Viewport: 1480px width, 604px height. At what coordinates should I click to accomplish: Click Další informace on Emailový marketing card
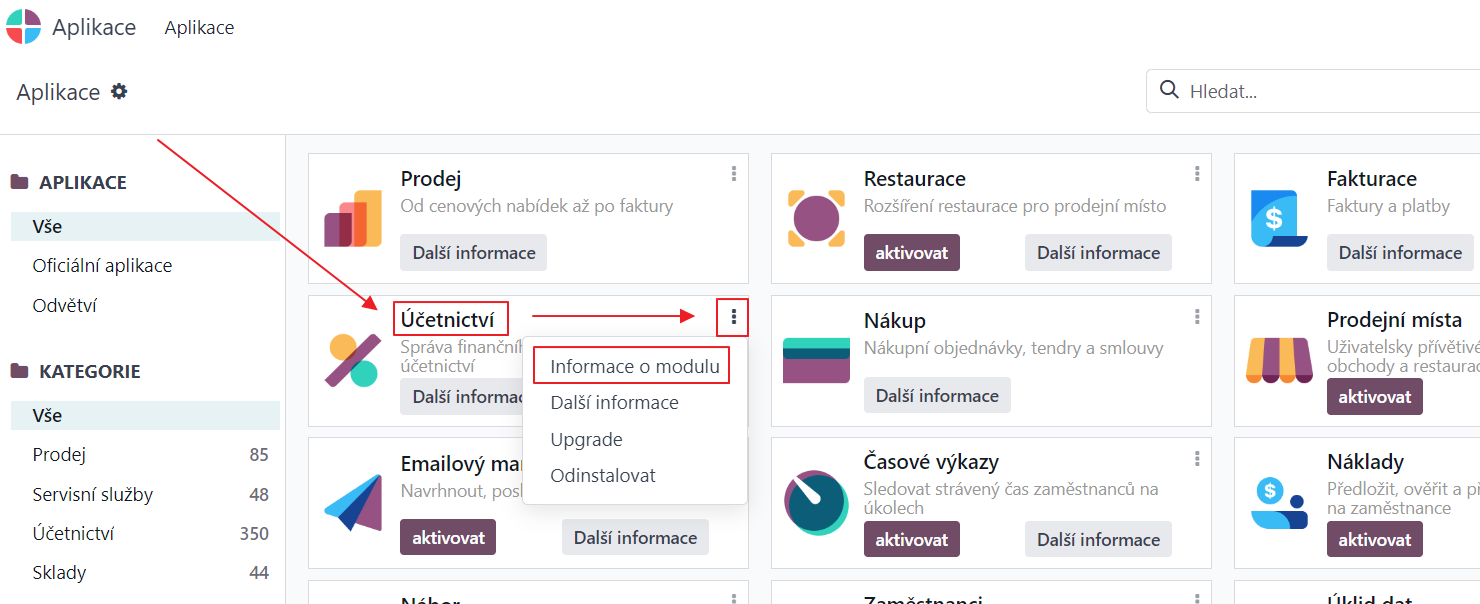coord(635,538)
